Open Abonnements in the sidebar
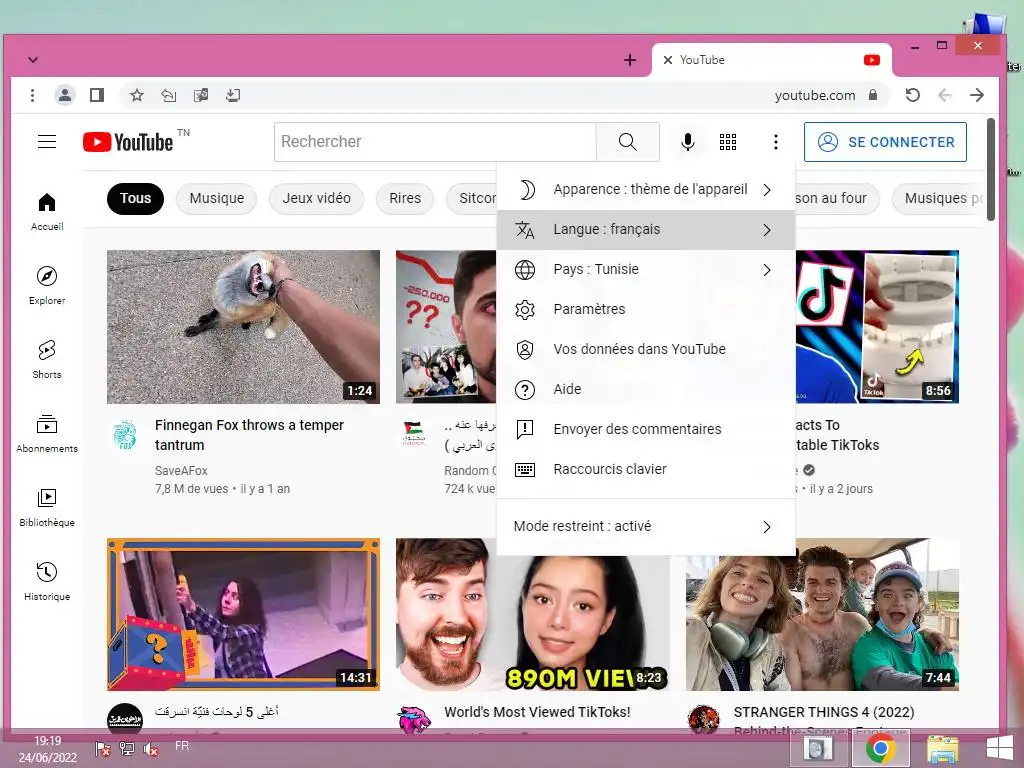Image resolution: width=1024 pixels, height=768 pixels. [x=47, y=433]
